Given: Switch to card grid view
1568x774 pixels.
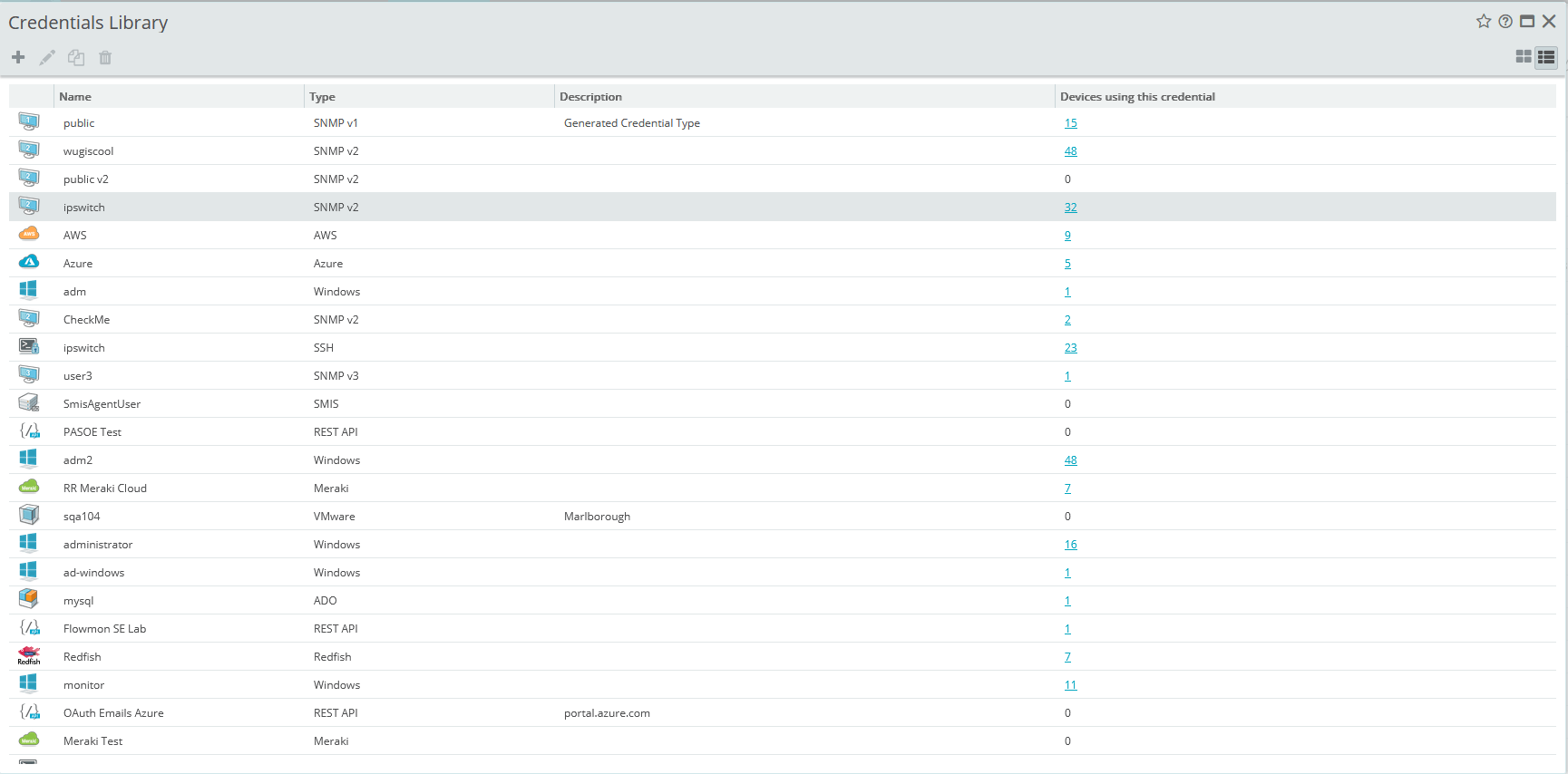Looking at the screenshot, I should tap(1524, 57).
